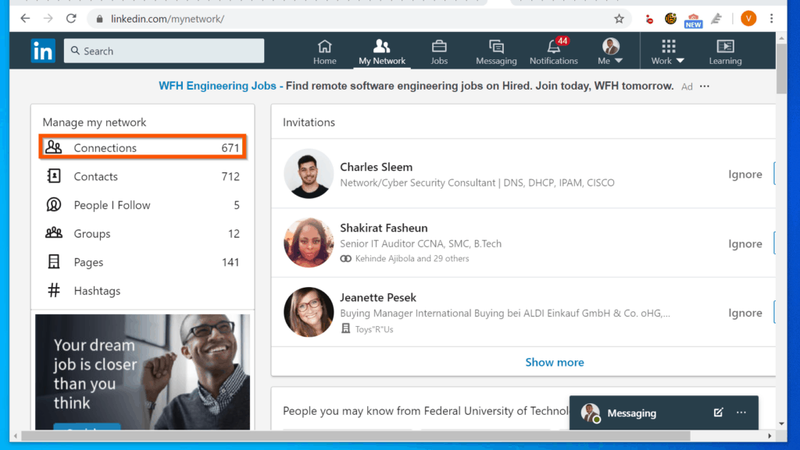This screenshot has width=800, height=450.
Task: Click the round orange extension icon
Action: pyautogui.click(x=670, y=19)
